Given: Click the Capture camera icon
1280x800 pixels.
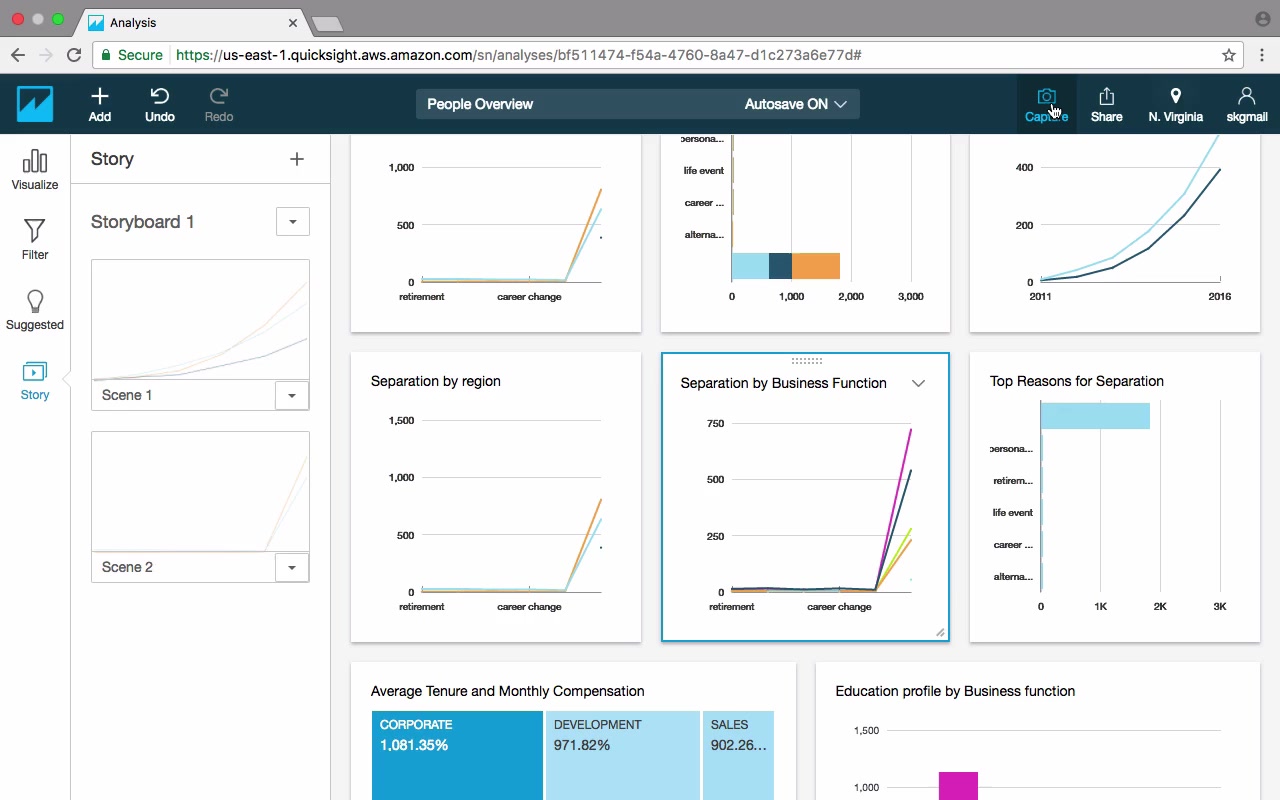Looking at the screenshot, I should click(1046, 97).
